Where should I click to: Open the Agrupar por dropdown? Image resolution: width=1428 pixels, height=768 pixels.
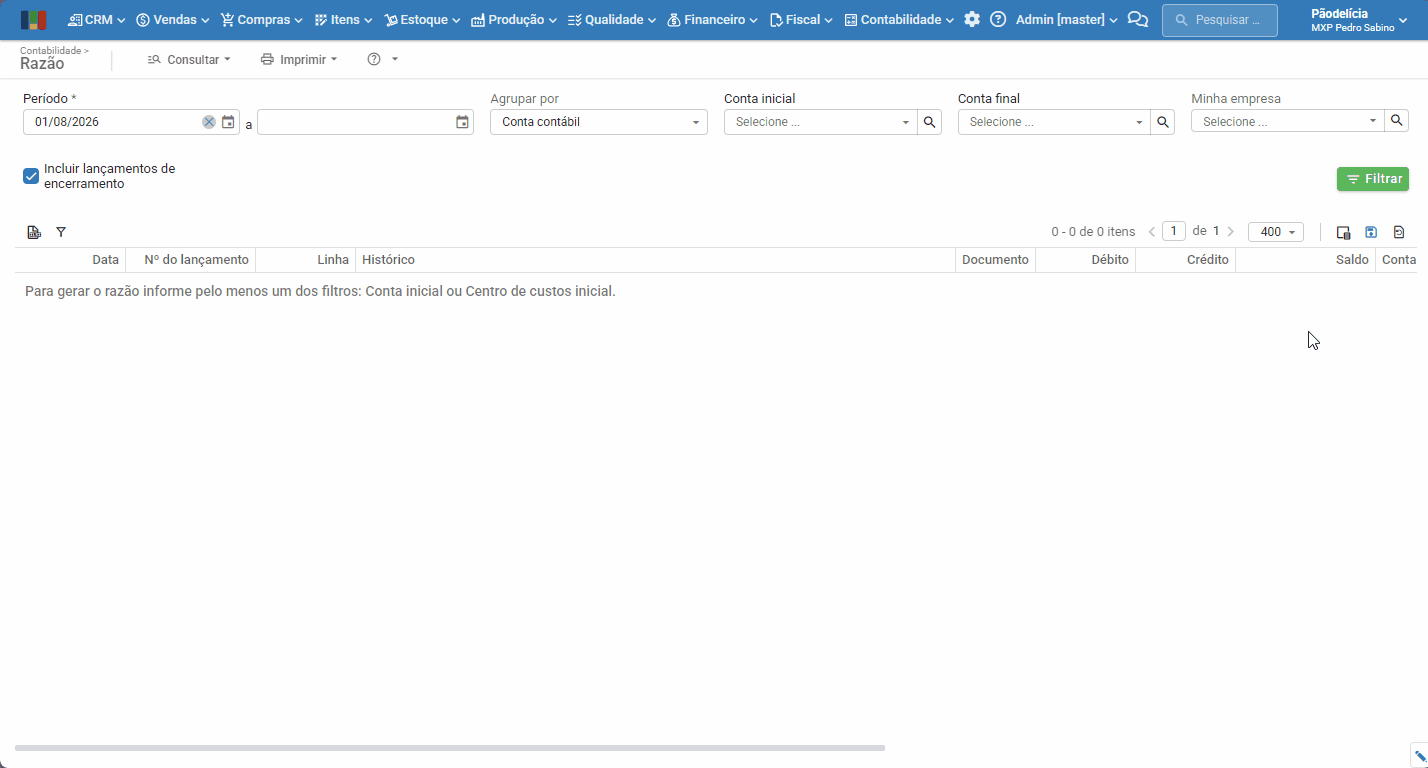tap(599, 122)
